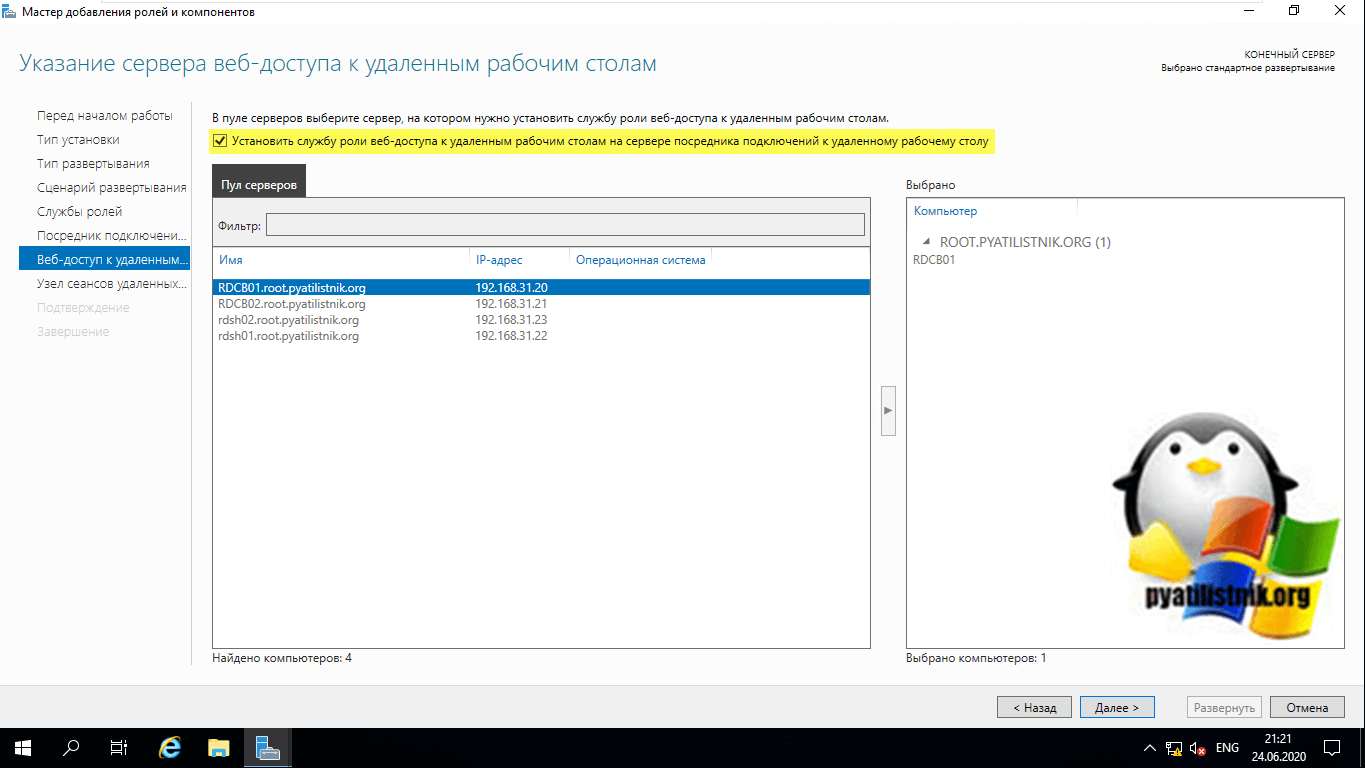
Task: Click the add server arrow button
Action: pyautogui.click(x=888, y=410)
